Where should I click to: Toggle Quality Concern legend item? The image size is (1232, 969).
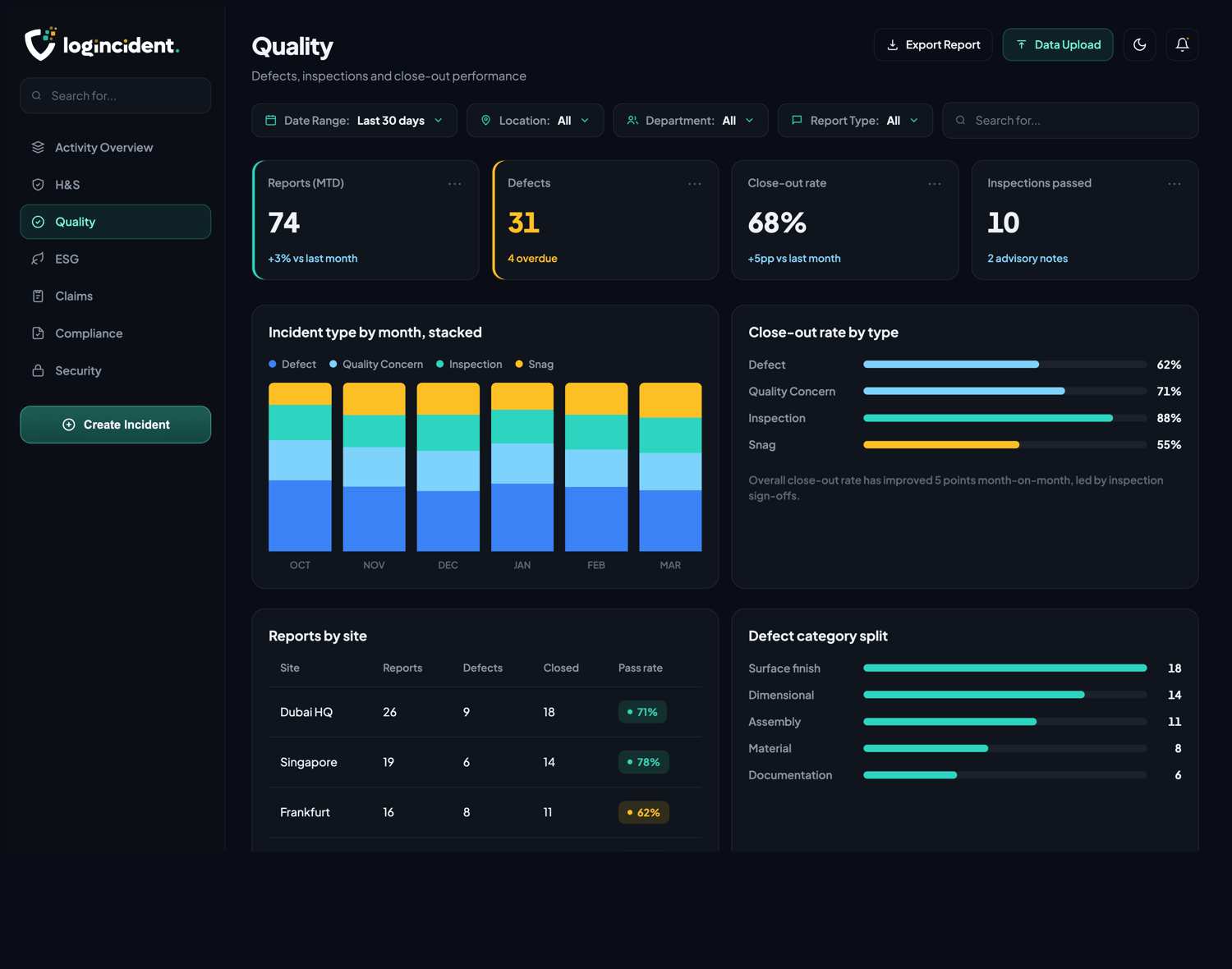(x=376, y=365)
